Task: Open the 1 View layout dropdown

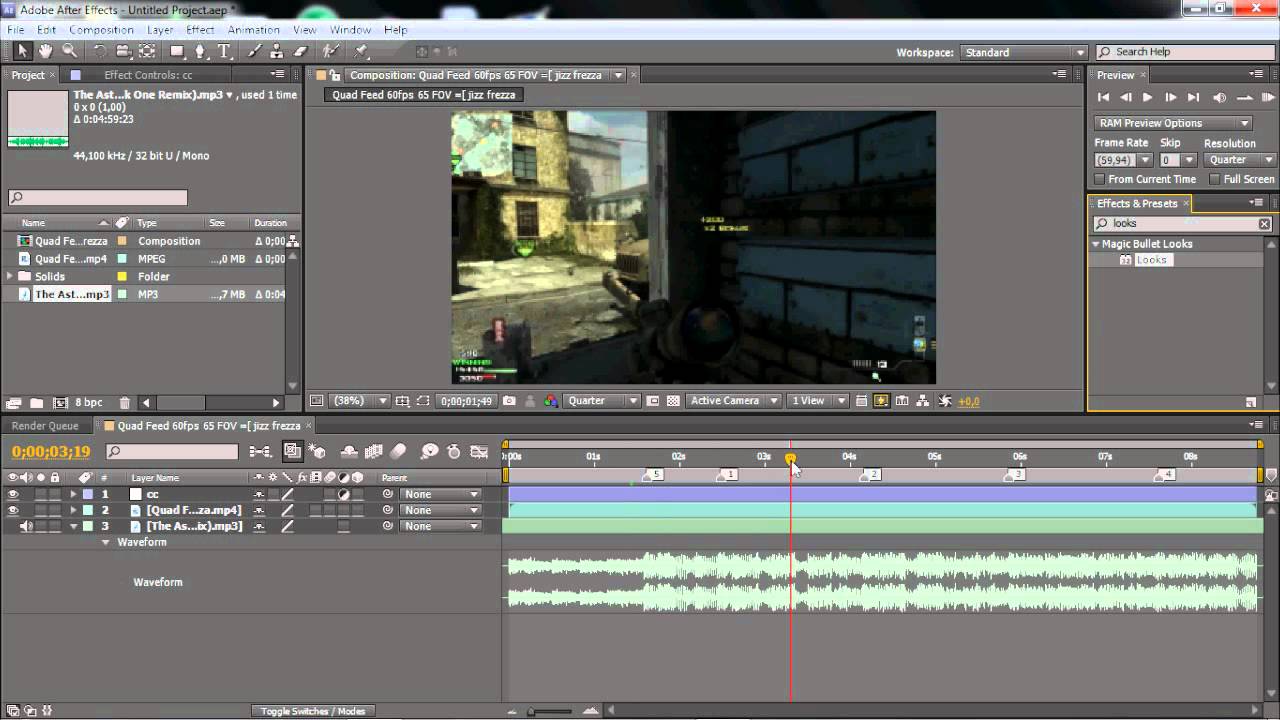Action: click(818, 401)
